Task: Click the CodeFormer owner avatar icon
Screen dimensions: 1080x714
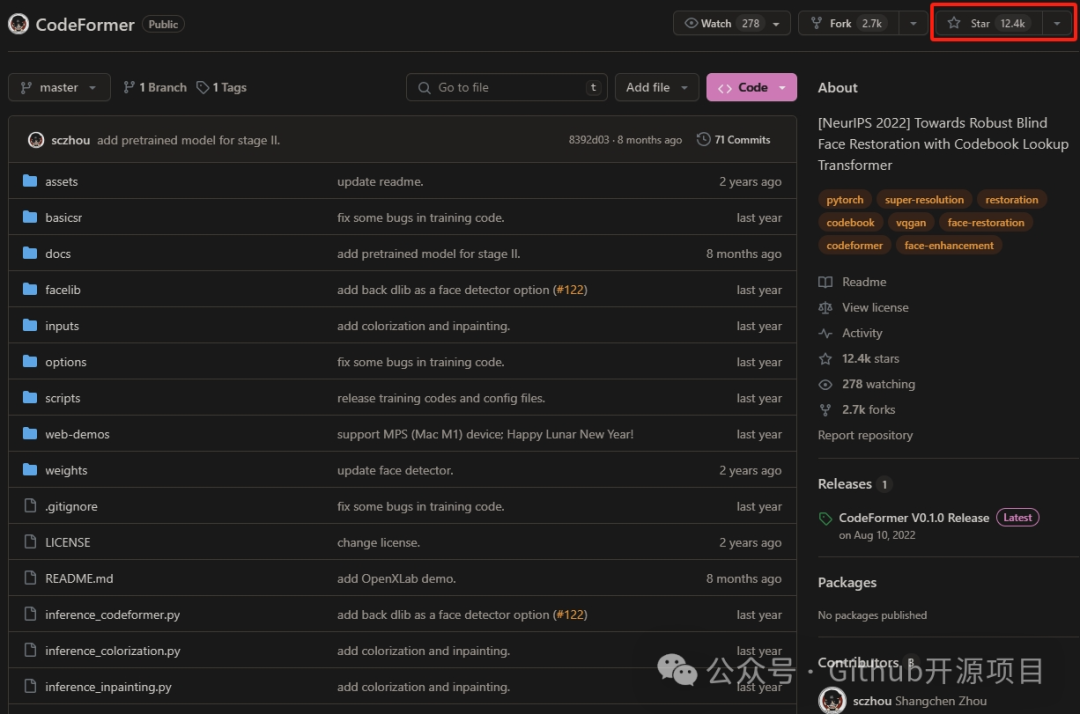Action: (x=18, y=24)
